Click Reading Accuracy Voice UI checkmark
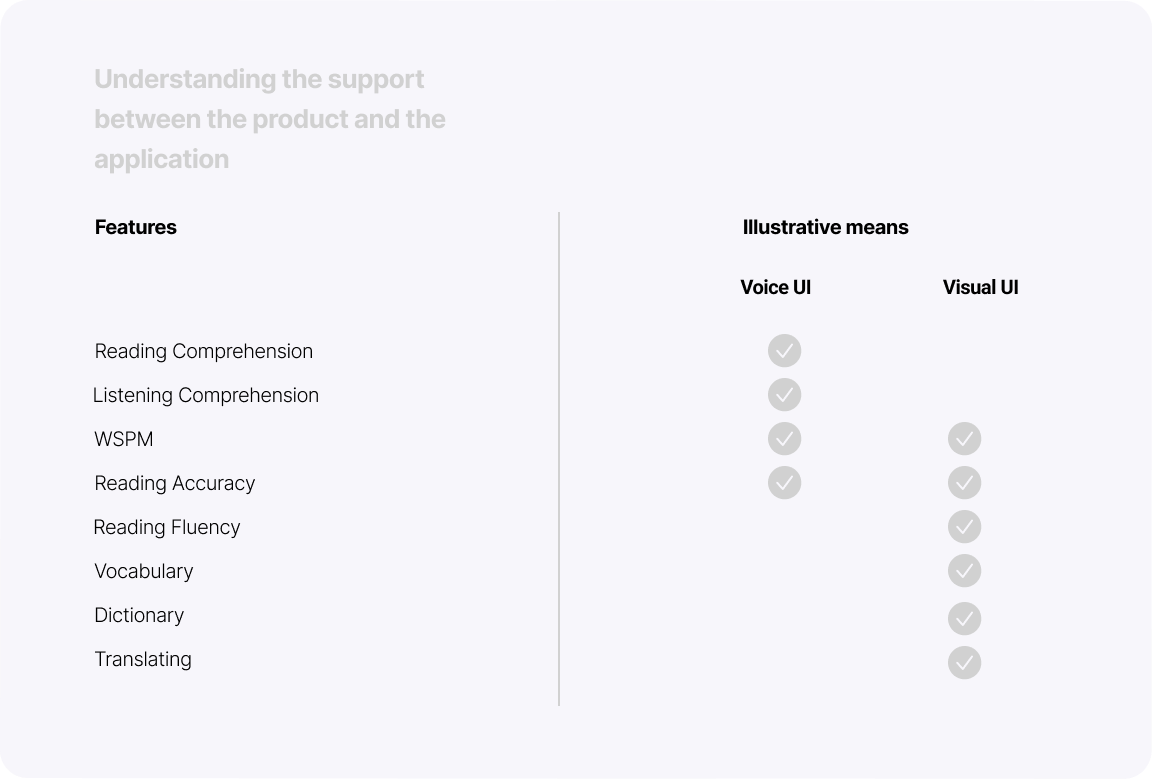1153x779 pixels. tap(784, 483)
